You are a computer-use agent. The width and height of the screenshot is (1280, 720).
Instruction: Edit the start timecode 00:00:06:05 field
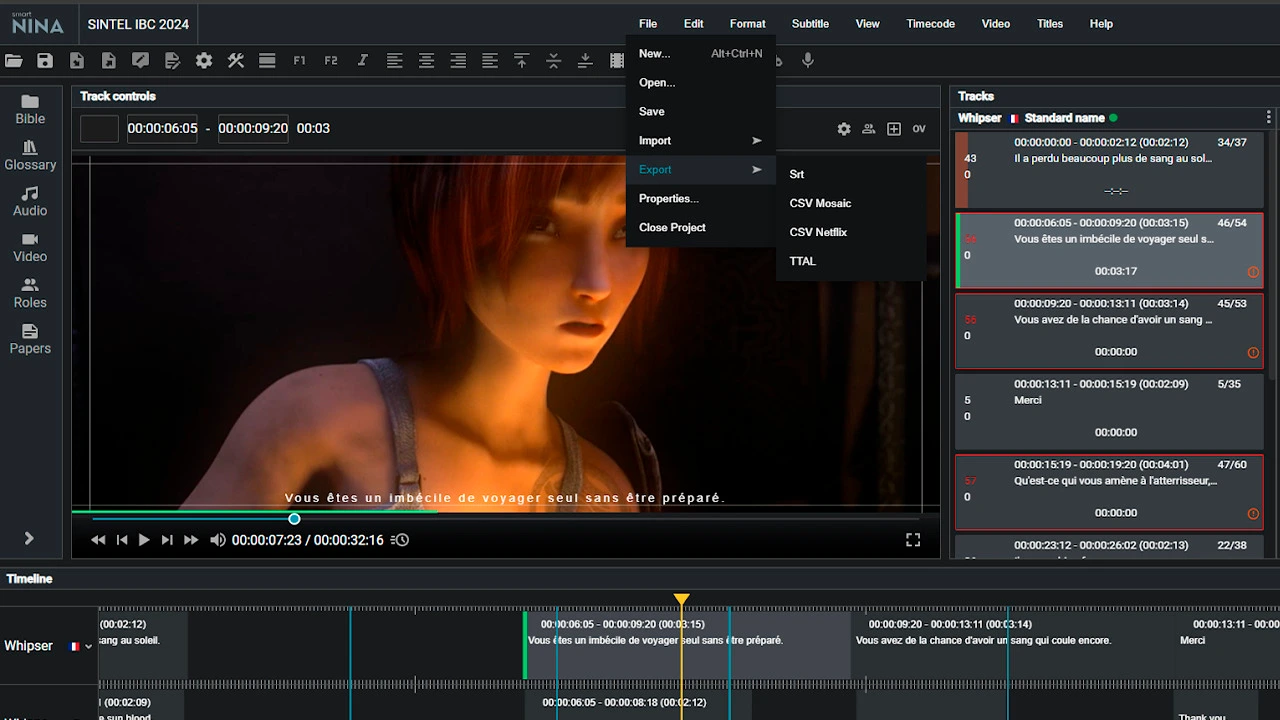coord(162,129)
